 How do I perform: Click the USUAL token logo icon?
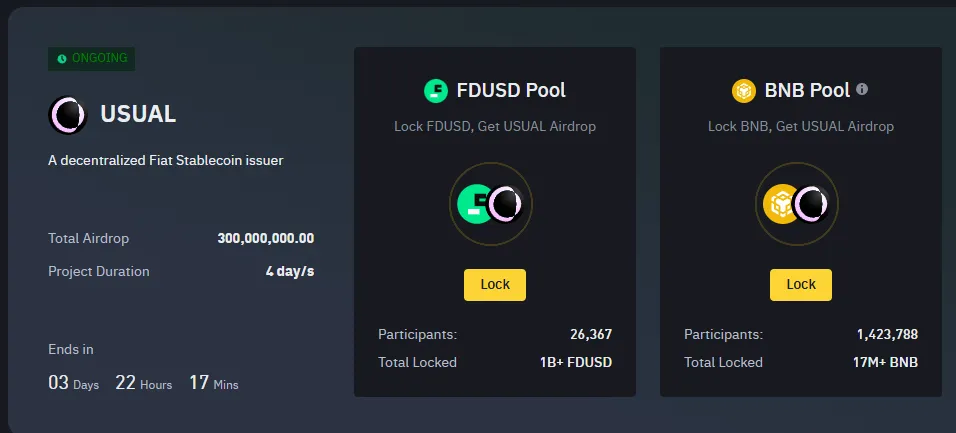point(68,115)
